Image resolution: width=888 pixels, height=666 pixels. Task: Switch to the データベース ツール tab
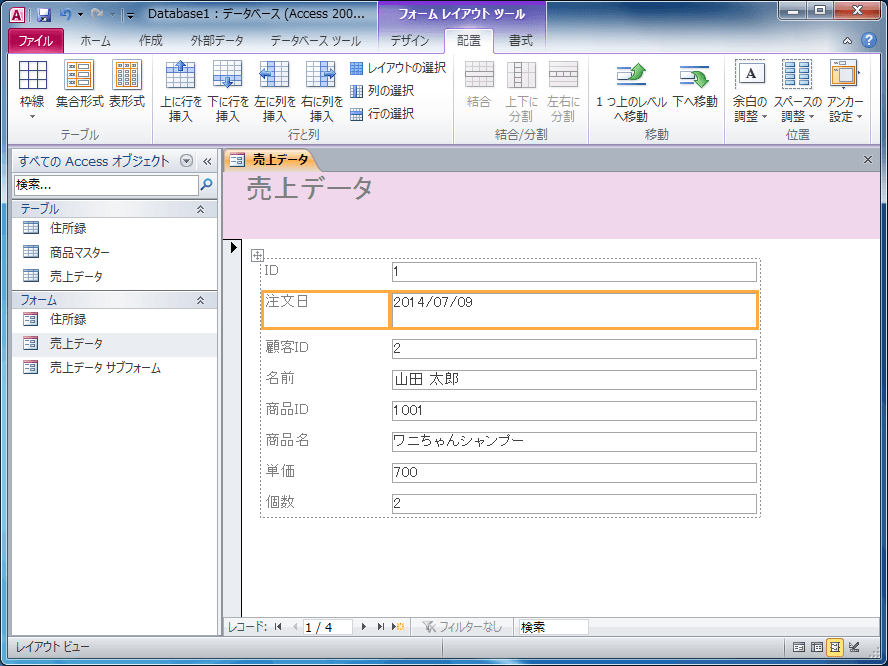315,41
